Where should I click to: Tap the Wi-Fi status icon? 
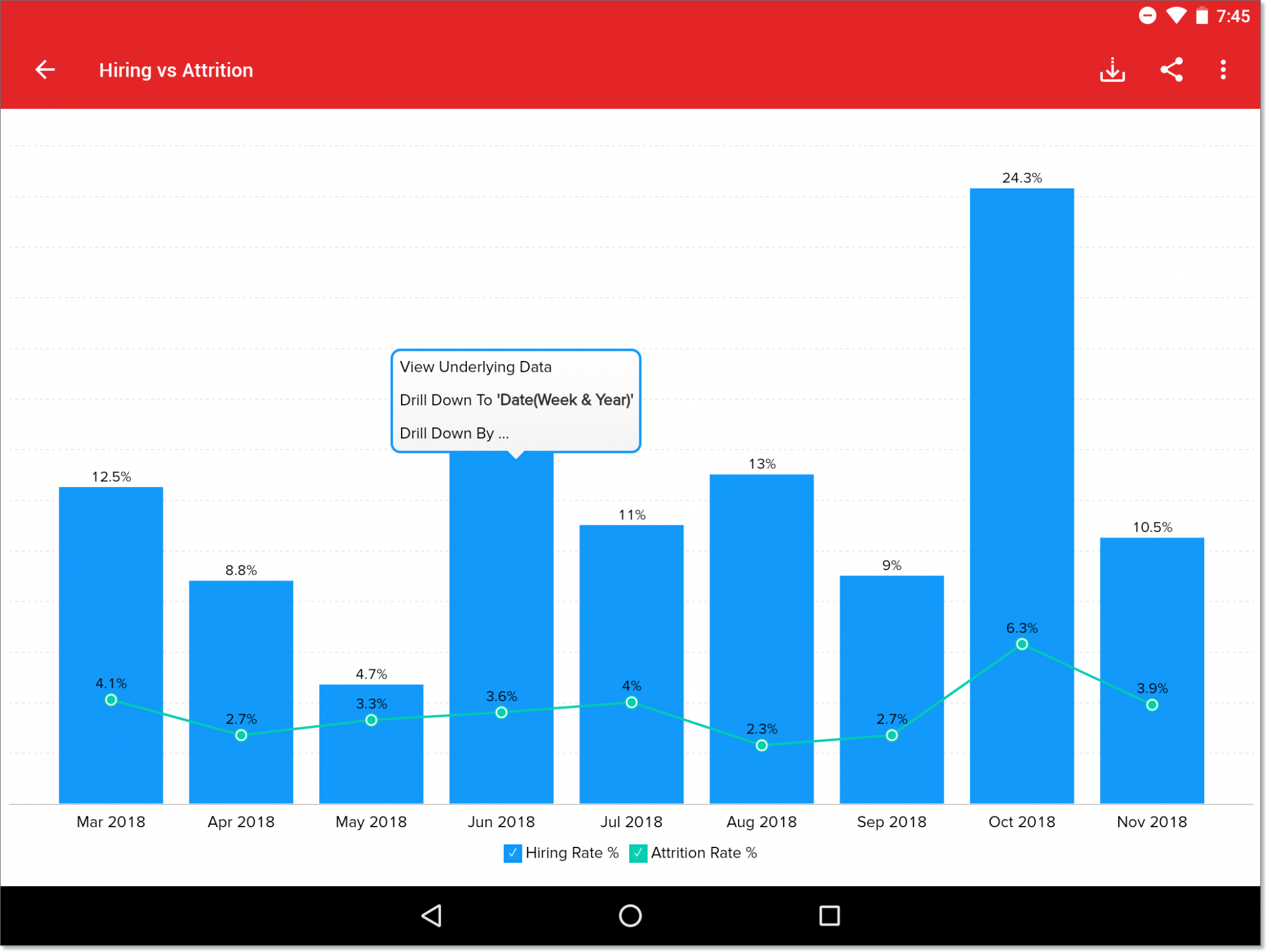1176,15
